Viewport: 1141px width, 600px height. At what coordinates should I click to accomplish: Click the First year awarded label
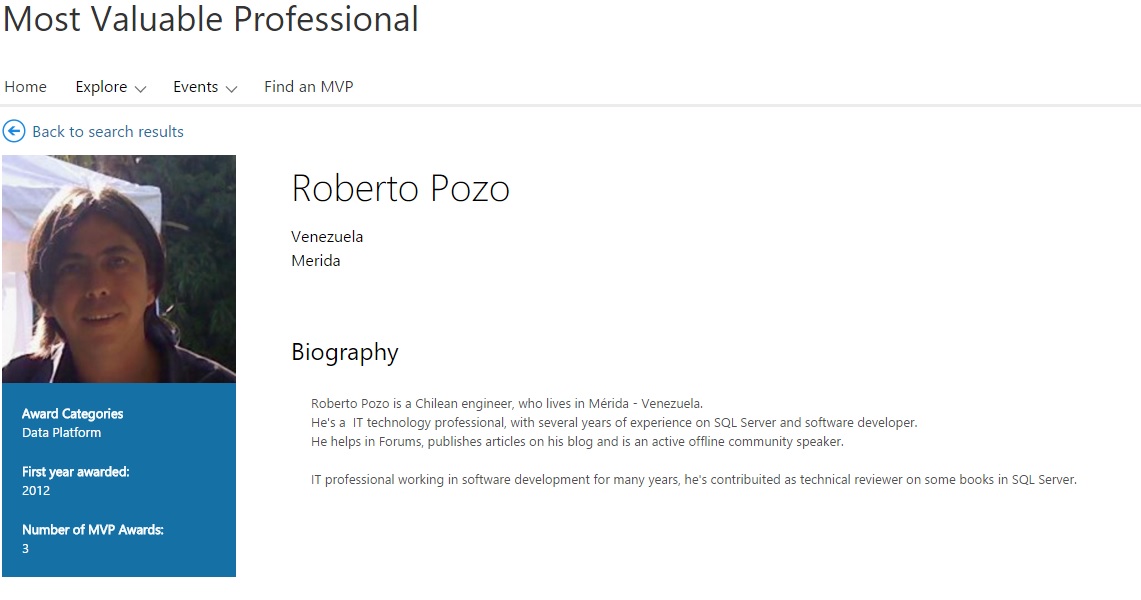76,472
